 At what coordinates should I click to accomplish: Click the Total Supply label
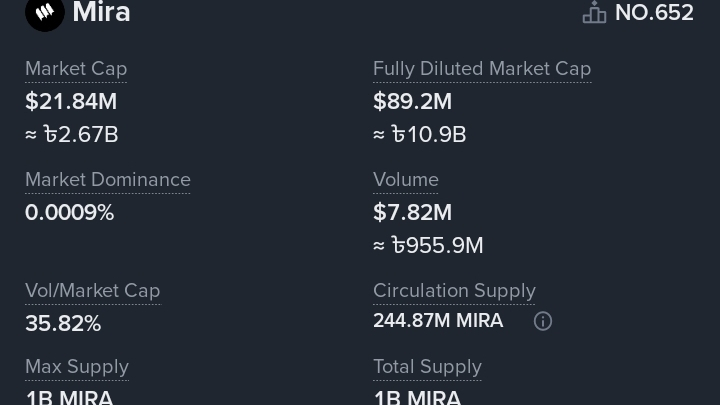pyautogui.click(x=427, y=367)
